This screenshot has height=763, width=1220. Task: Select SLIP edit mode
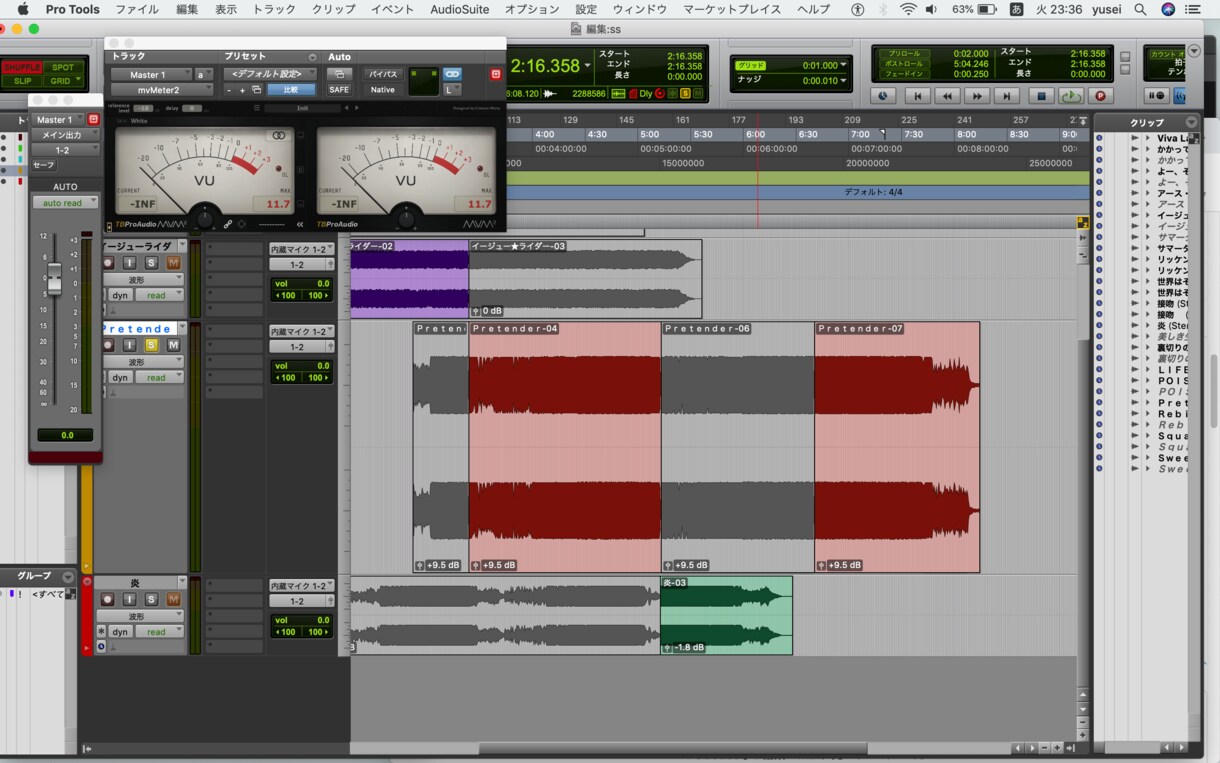point(22,80)
